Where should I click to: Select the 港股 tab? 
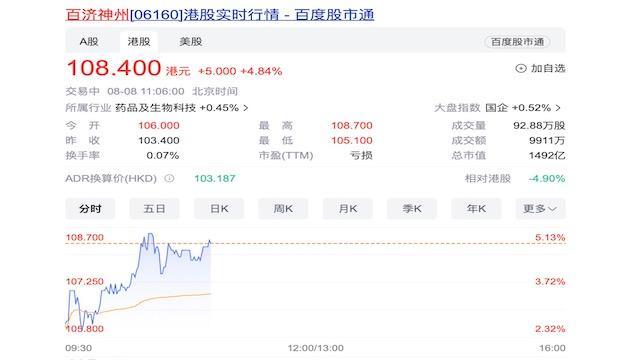point(139,41)
